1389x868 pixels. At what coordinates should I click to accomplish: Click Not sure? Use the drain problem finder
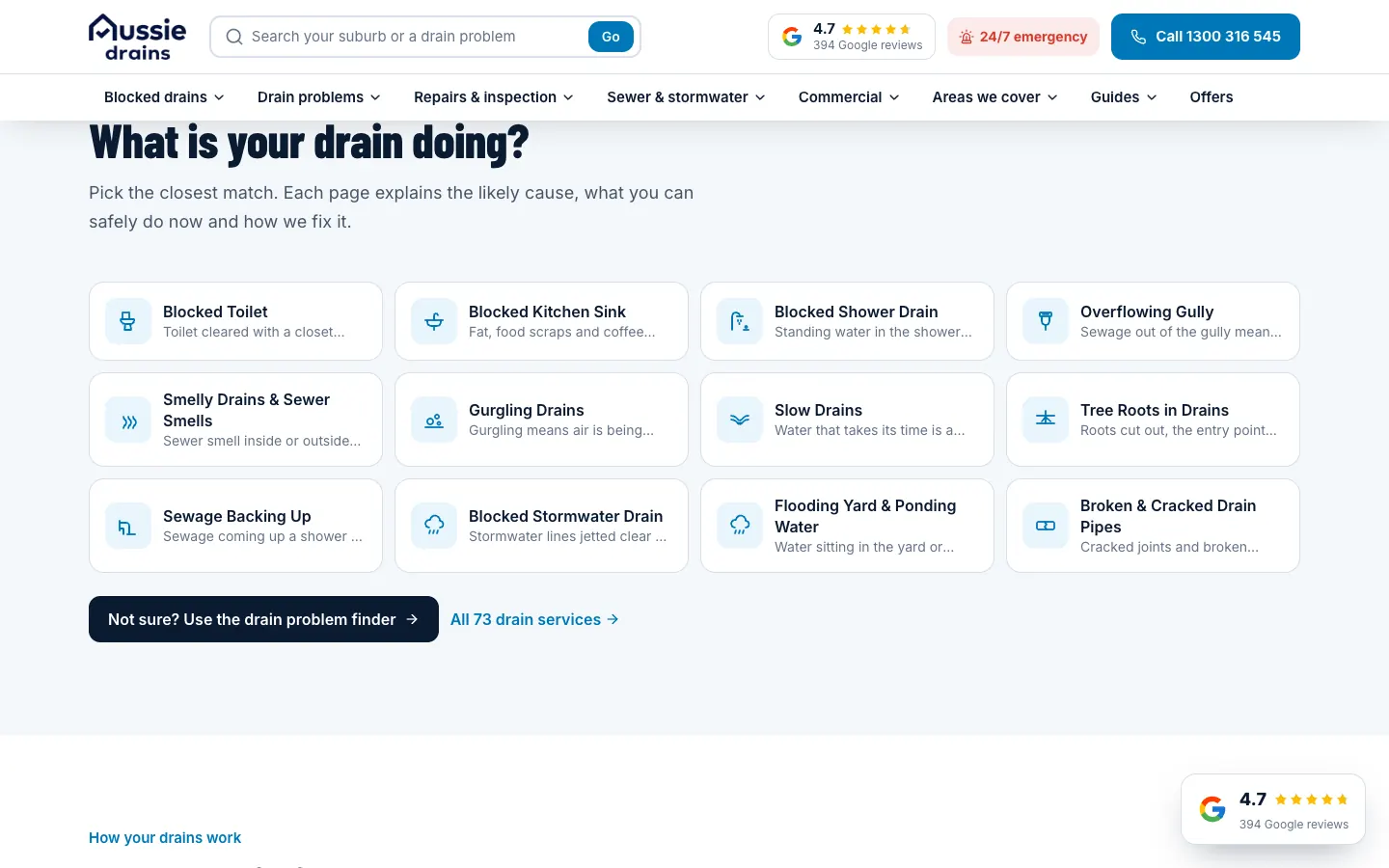[263, 619]
